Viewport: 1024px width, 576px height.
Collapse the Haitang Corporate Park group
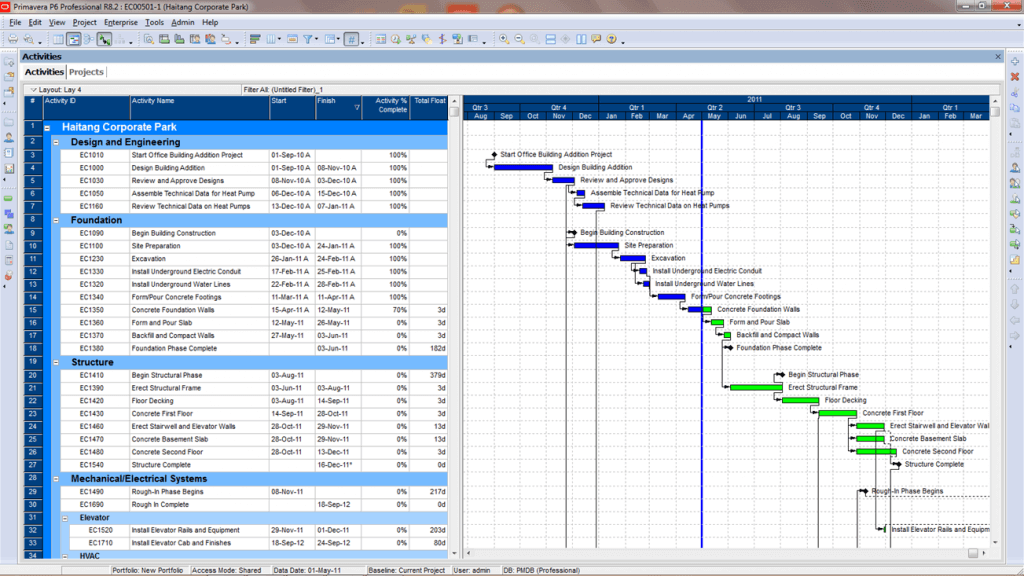tap(48, 128)
